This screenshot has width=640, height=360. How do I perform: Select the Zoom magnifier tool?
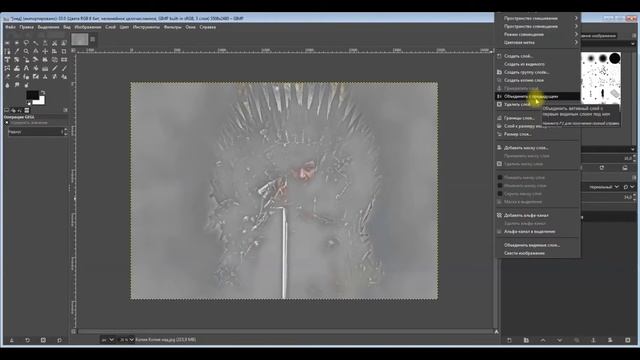(x=27, y=51)
